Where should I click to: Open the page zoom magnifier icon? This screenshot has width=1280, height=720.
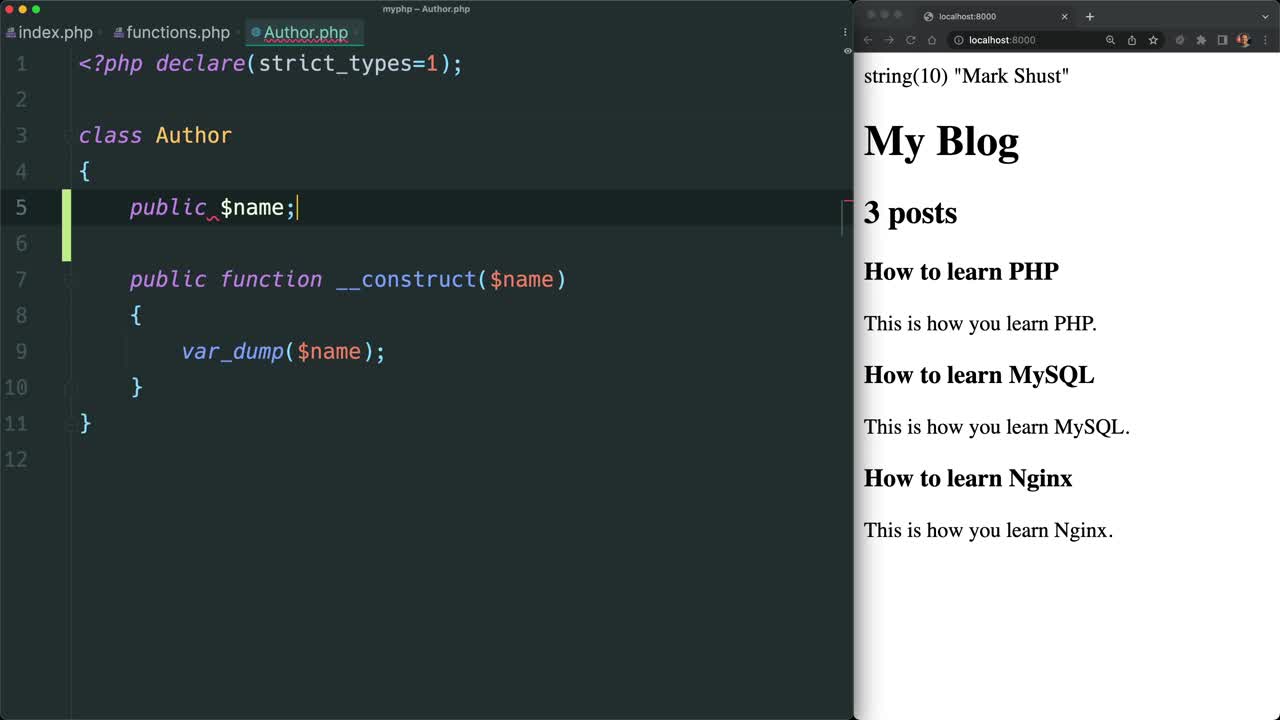coord(1110,40)
